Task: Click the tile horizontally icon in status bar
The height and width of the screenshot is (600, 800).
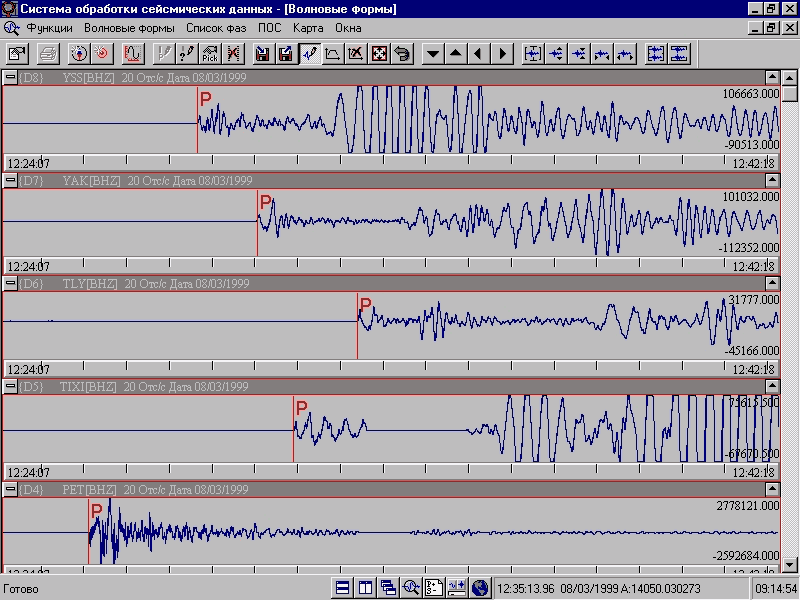Action: (343, 588)
